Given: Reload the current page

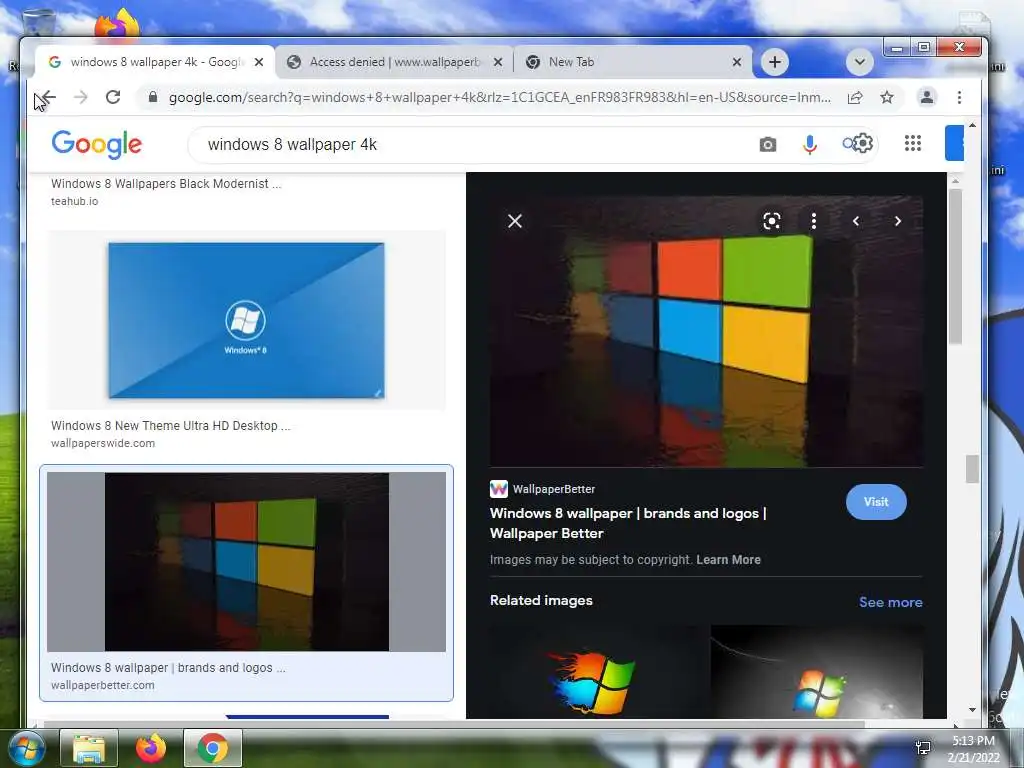Looking at the screenshot, I should click(x=113, y=97).
